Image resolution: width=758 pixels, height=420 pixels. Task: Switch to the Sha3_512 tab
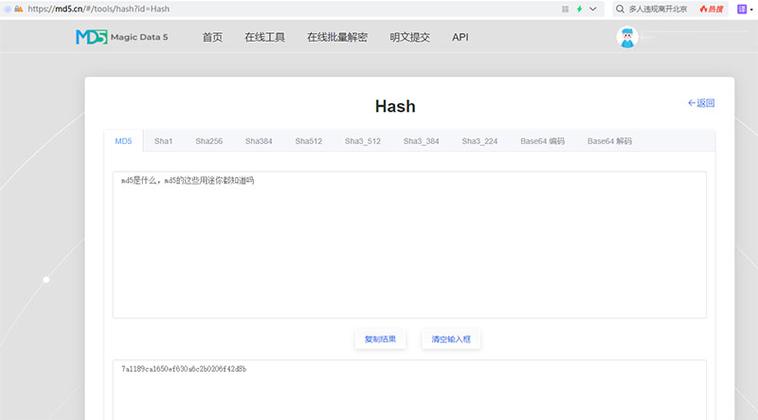coord(363,141)
